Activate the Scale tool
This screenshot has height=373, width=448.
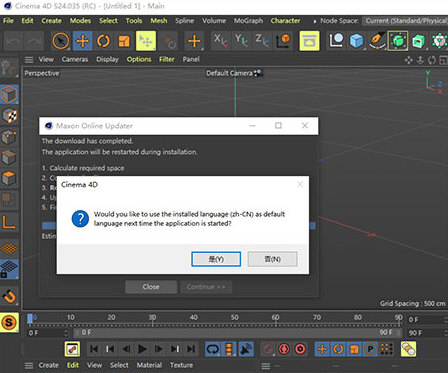(x=124, y=41)
